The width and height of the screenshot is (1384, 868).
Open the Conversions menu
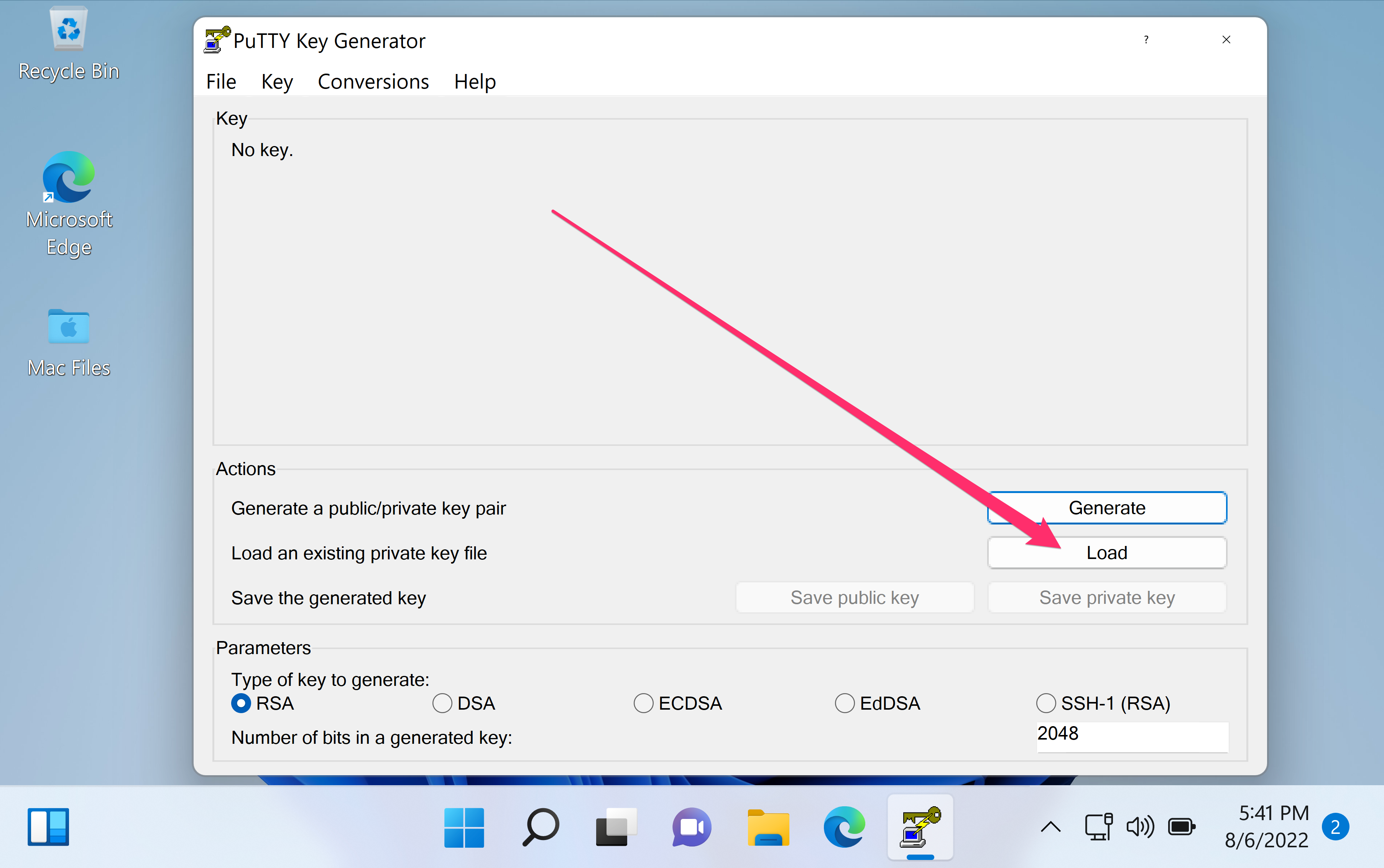click(x=373, y=82)
